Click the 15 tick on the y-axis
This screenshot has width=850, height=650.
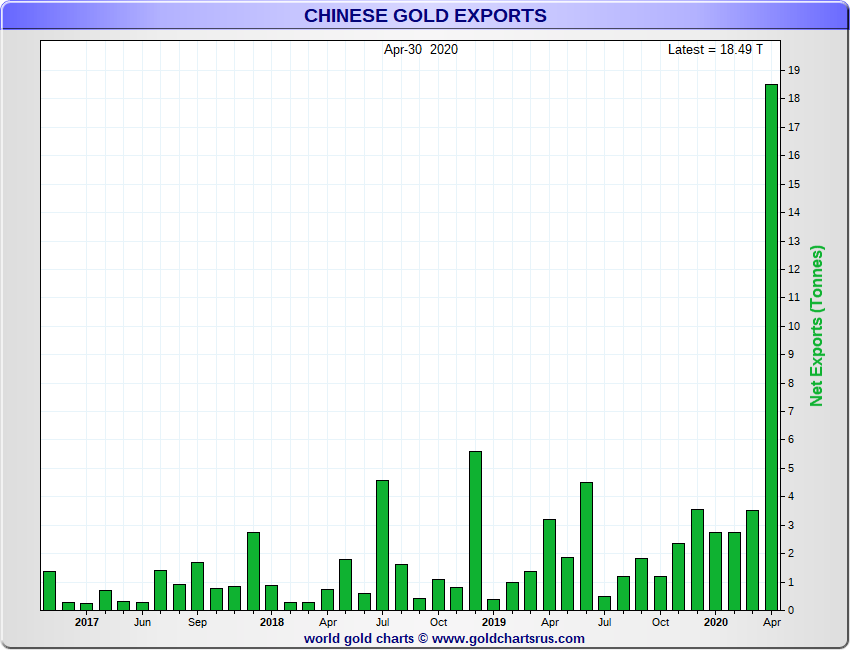[x=794, y=184]
